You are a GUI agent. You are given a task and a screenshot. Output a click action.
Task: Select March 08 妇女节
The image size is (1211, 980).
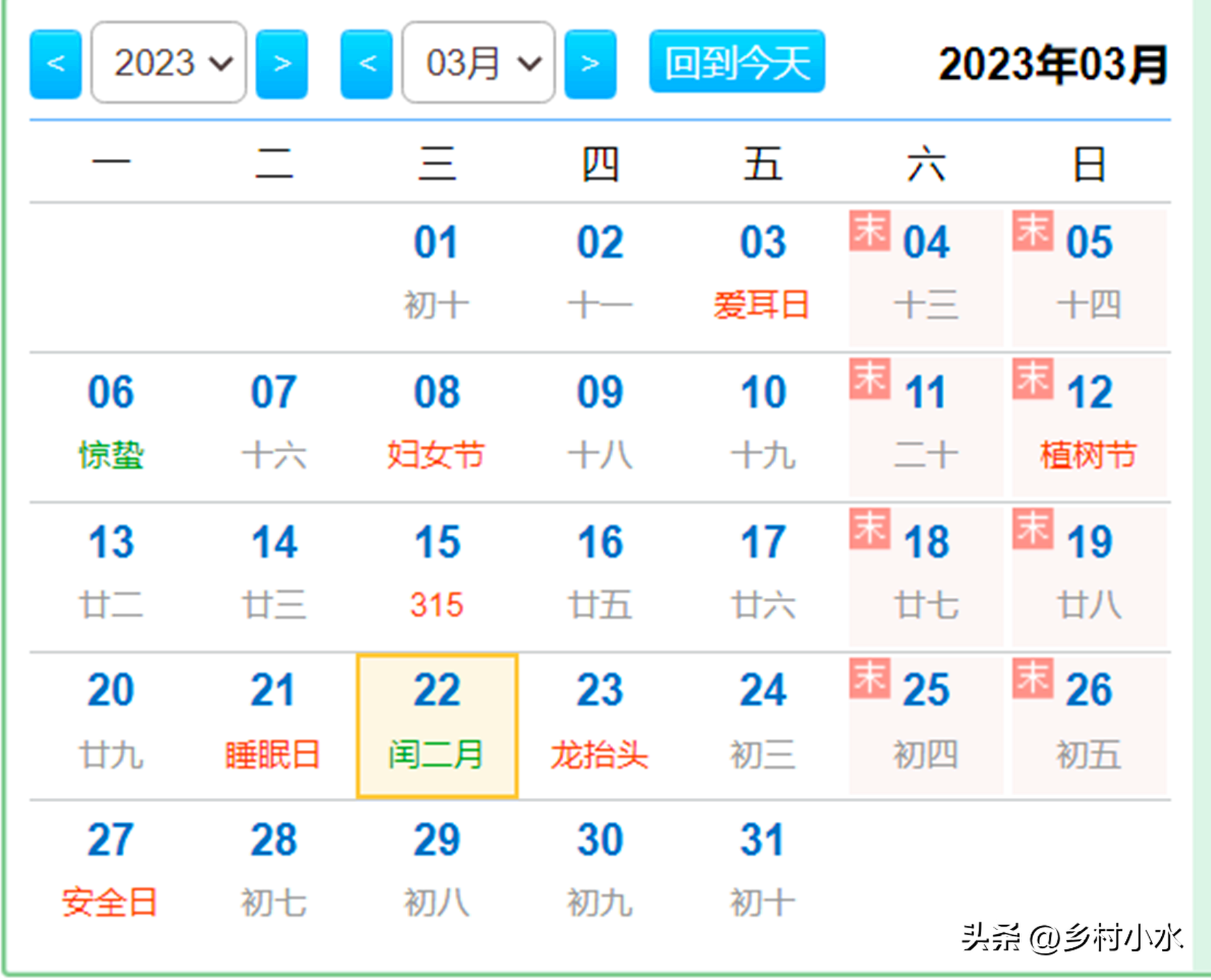pyautogui.click(x=436, y=423)
